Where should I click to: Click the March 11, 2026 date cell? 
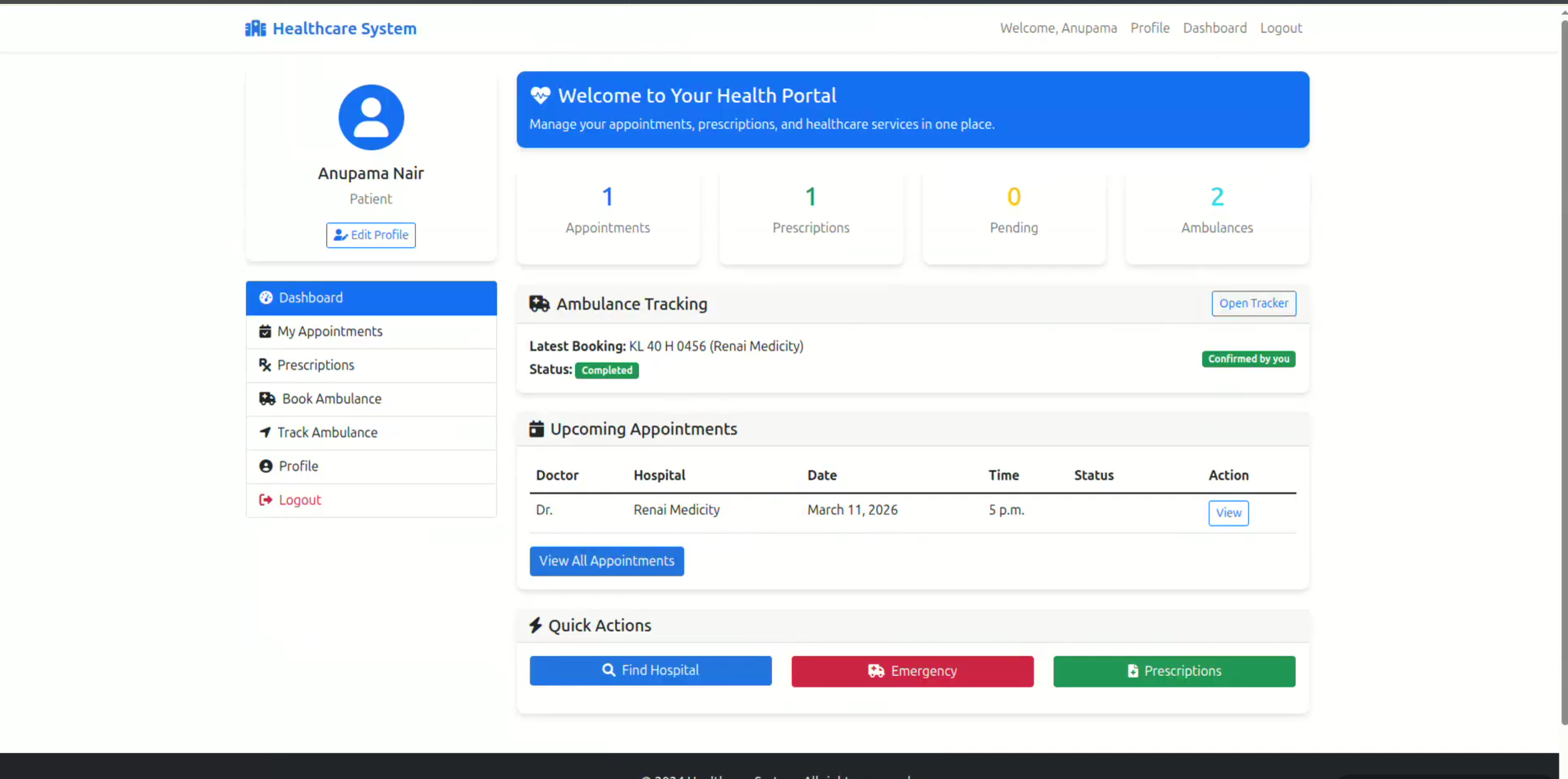coord(852,510)
